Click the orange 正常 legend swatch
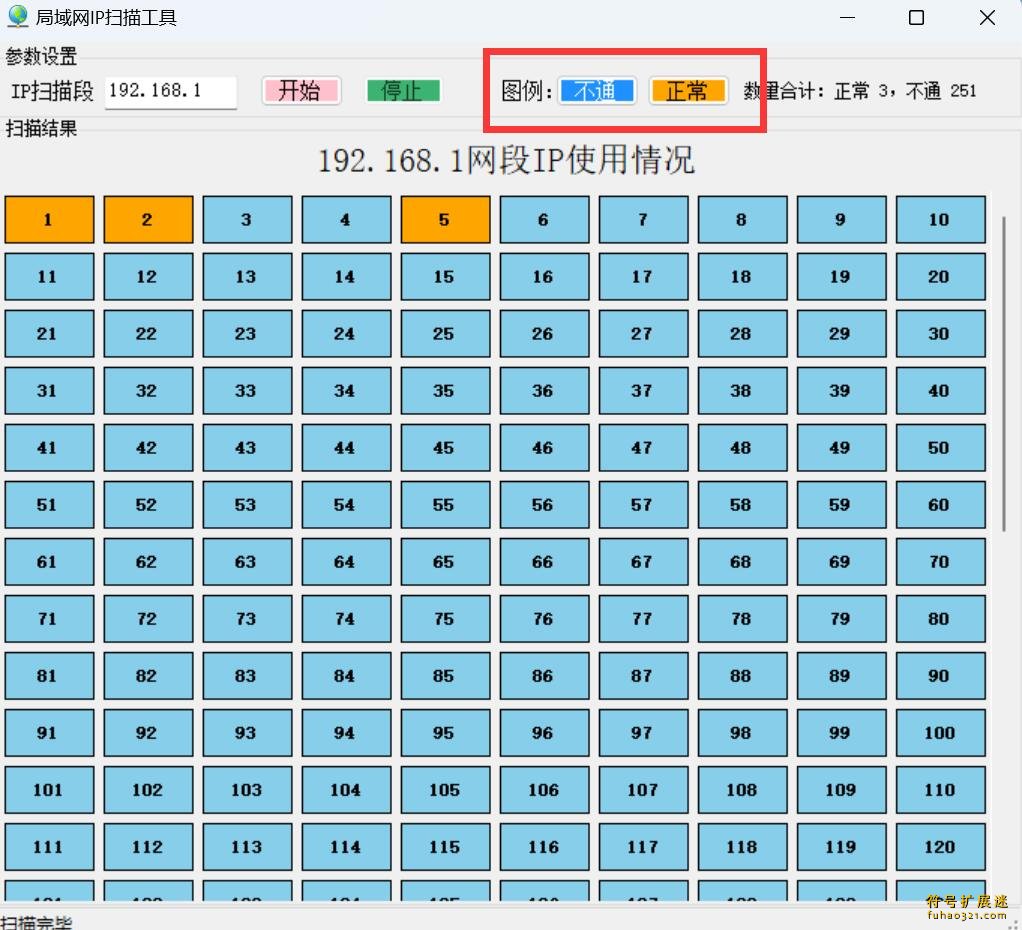This screenshot has height=930, width=1022. click(688, 91)
